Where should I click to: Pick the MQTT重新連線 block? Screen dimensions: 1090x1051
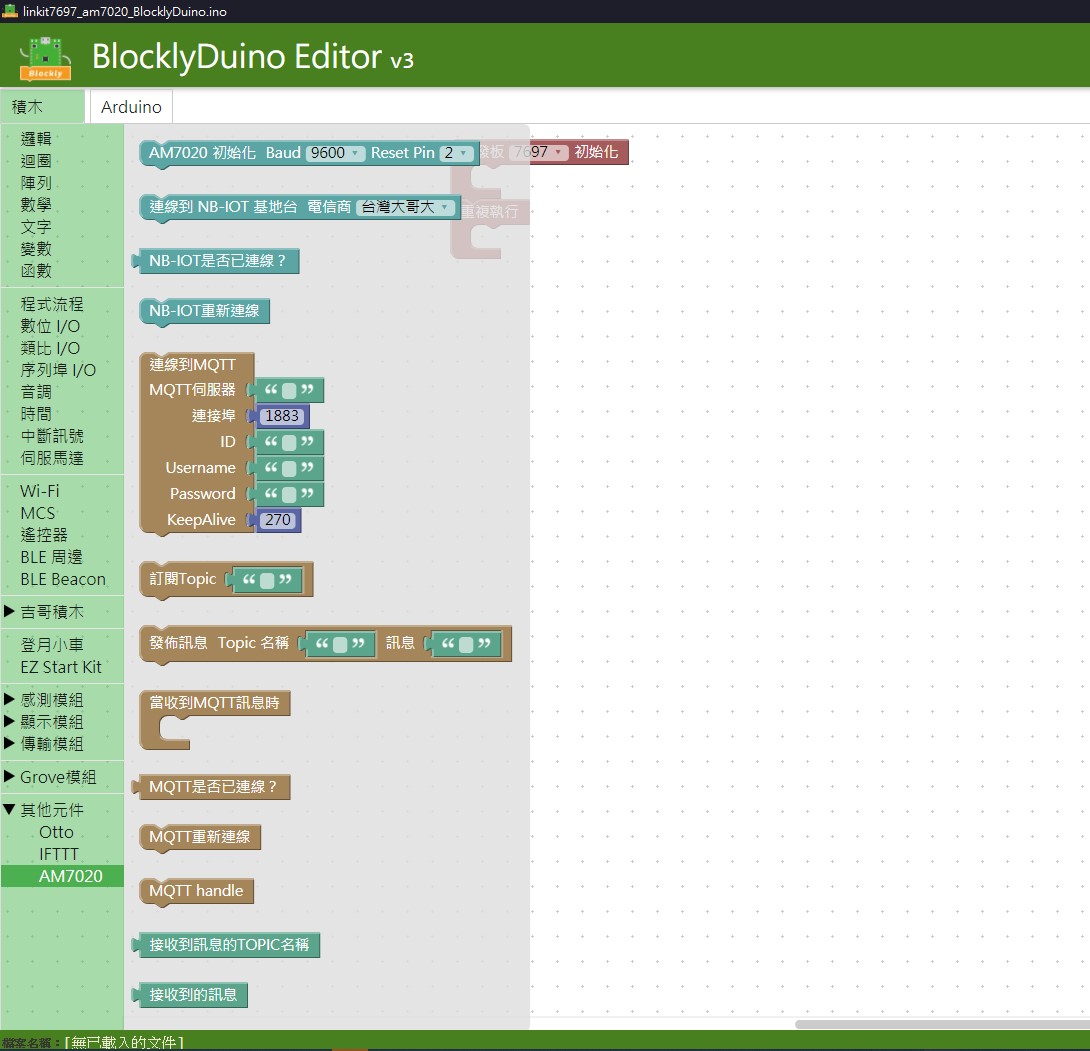[x=200, y=837]
